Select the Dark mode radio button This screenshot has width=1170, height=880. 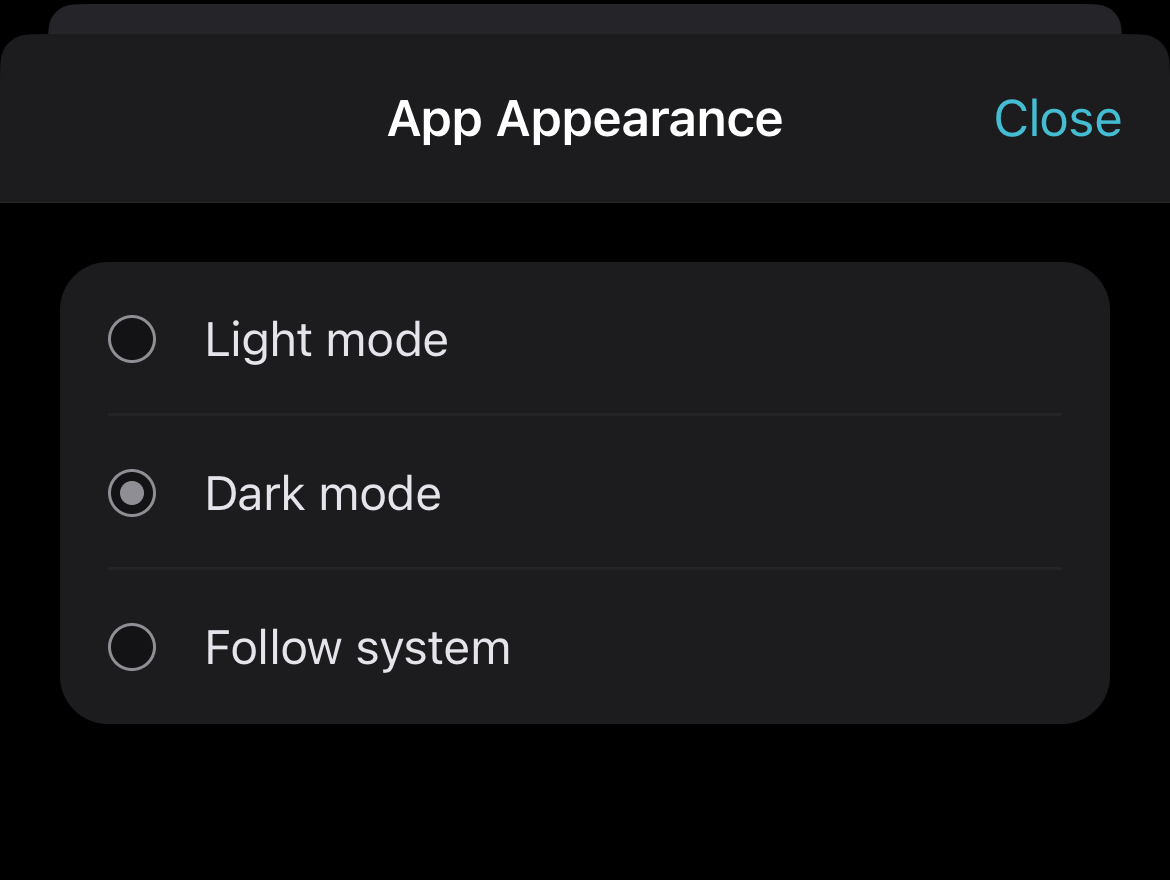pos(132,494)
